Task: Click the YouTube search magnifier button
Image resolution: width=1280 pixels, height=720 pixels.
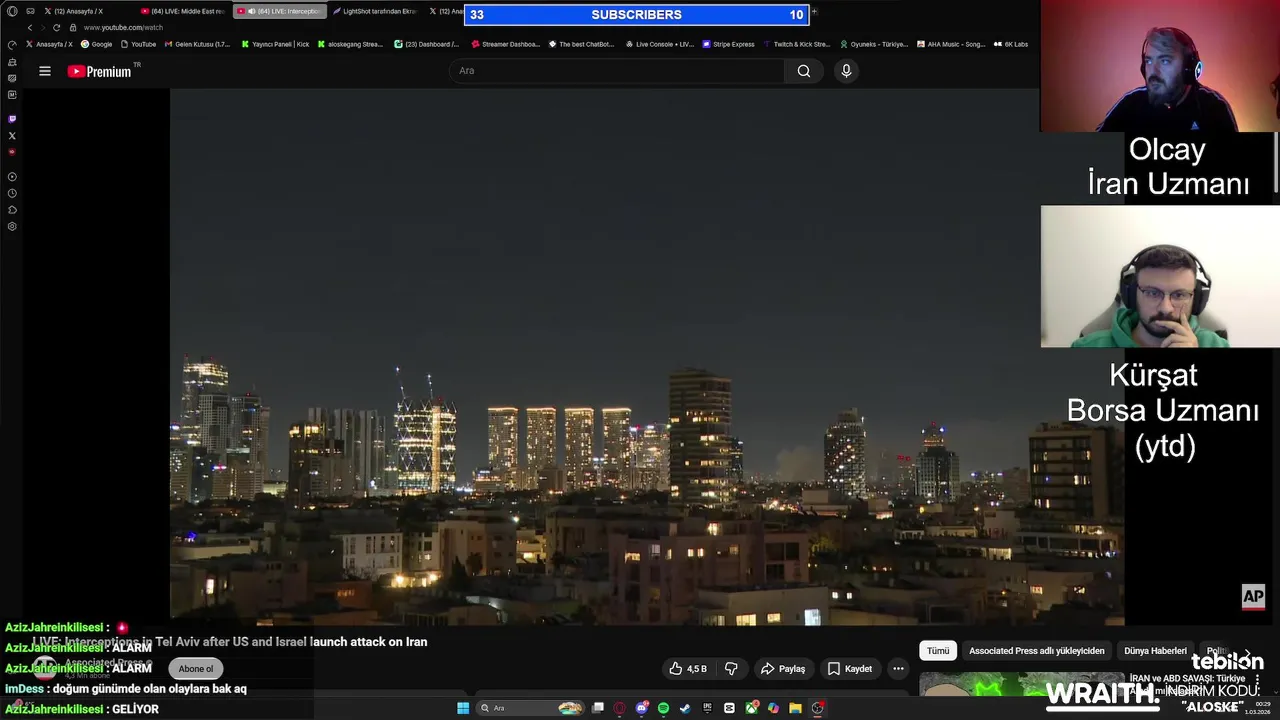Action: 804,71
